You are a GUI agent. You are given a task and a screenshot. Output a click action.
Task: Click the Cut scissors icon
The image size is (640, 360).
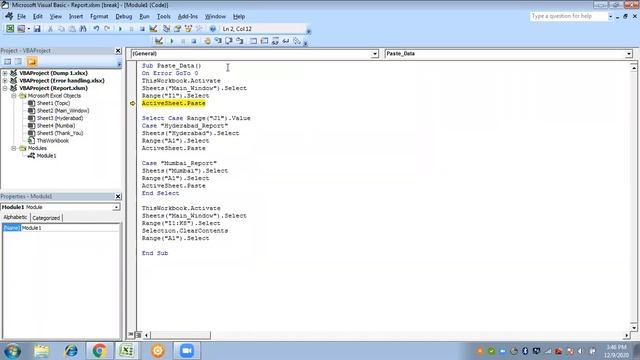tap(51, 29)
